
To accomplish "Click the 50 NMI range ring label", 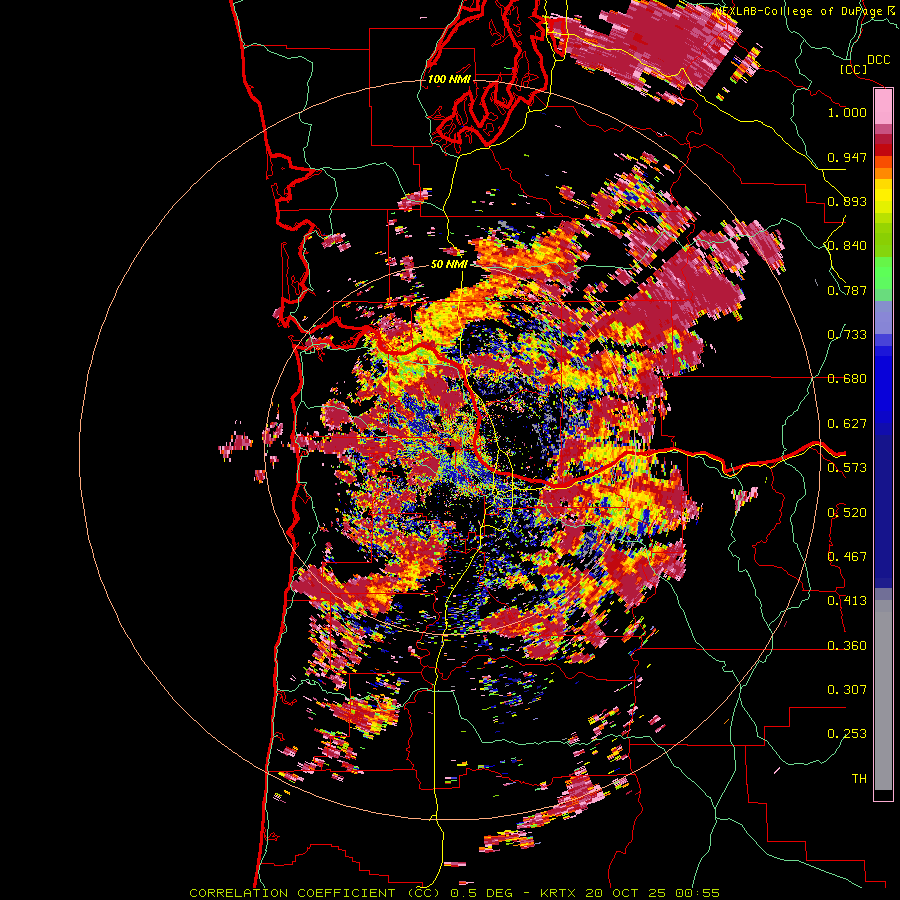I will coord(449,264).
